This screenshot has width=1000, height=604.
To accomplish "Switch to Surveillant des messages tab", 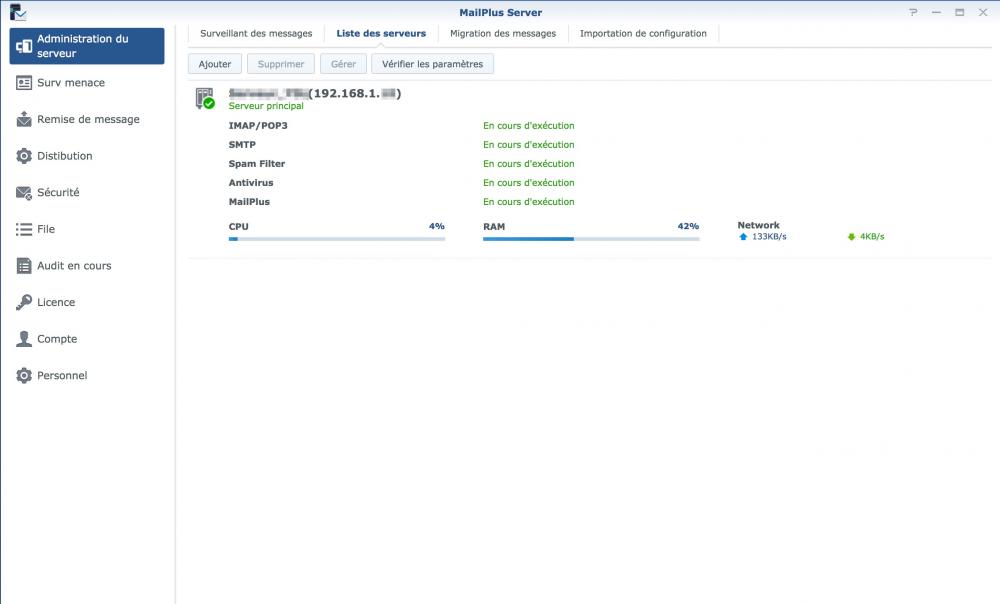I will [256, 33].
